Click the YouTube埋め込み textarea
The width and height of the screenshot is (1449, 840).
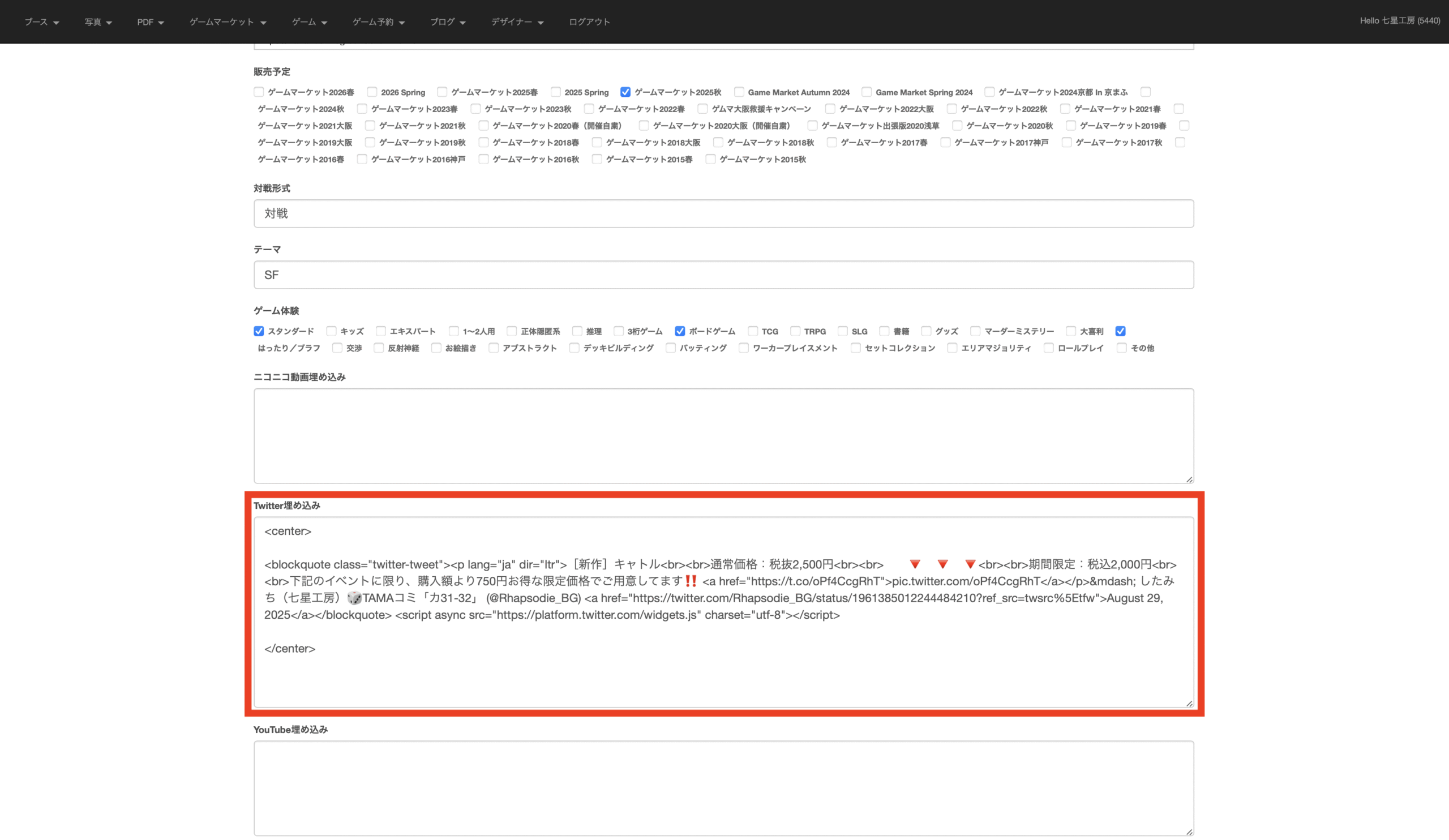(x=723, y=788)
